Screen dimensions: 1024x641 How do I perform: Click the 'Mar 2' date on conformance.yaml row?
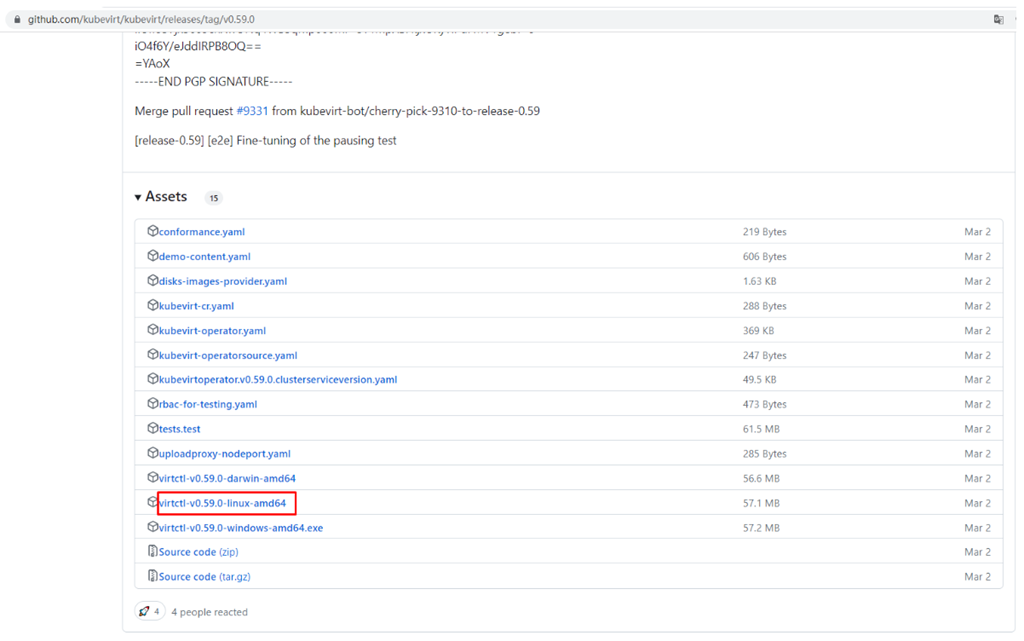(978, 232)
